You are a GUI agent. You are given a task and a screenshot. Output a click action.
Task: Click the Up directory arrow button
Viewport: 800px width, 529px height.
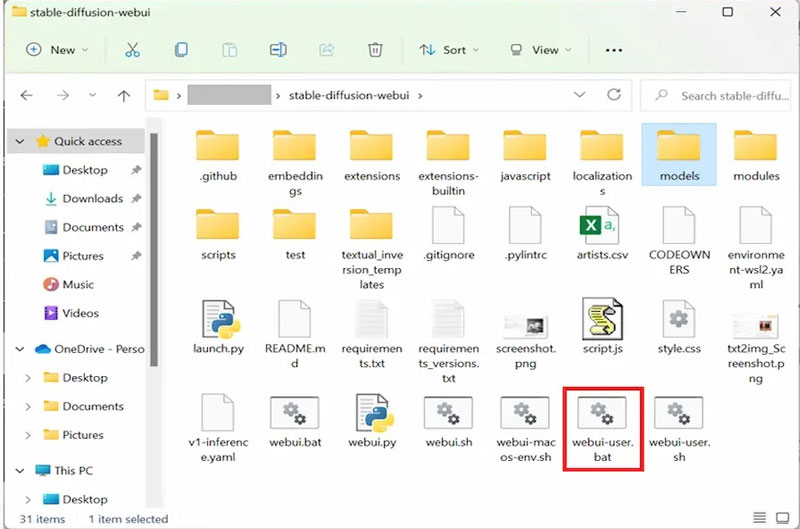tap(123, 96)
